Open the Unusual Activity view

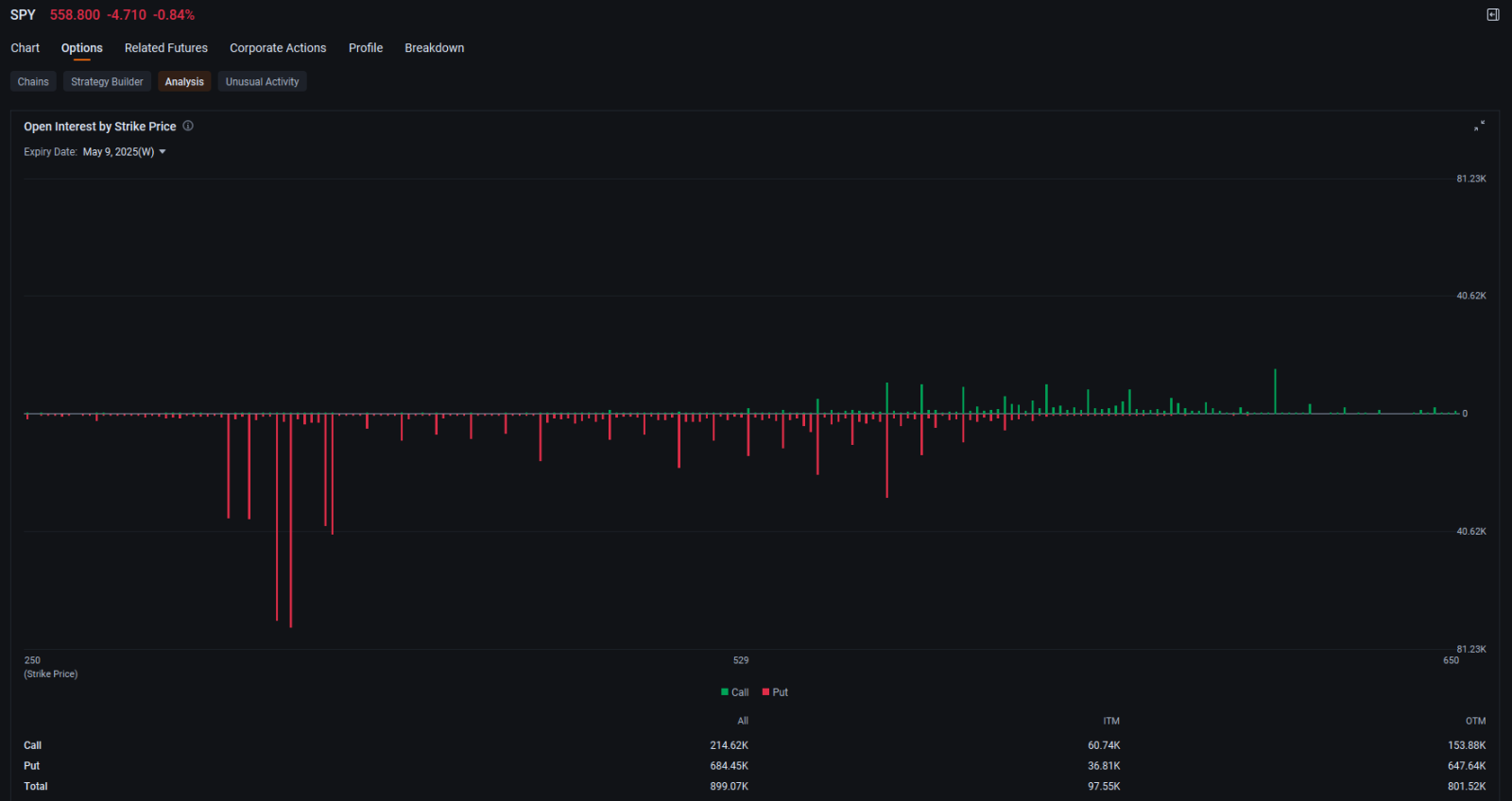pyautogui.click(x=262, y=82)
